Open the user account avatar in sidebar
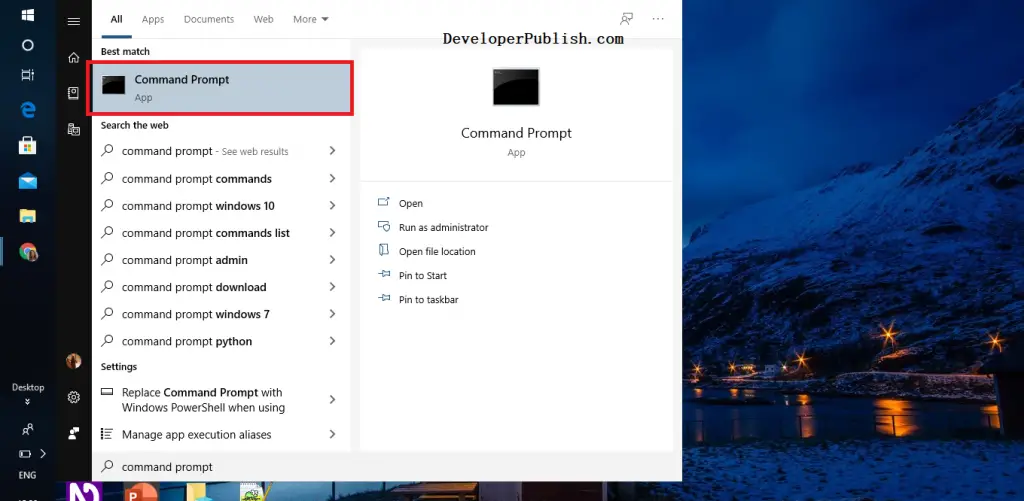1024x501 pixels. click(74, 361)
